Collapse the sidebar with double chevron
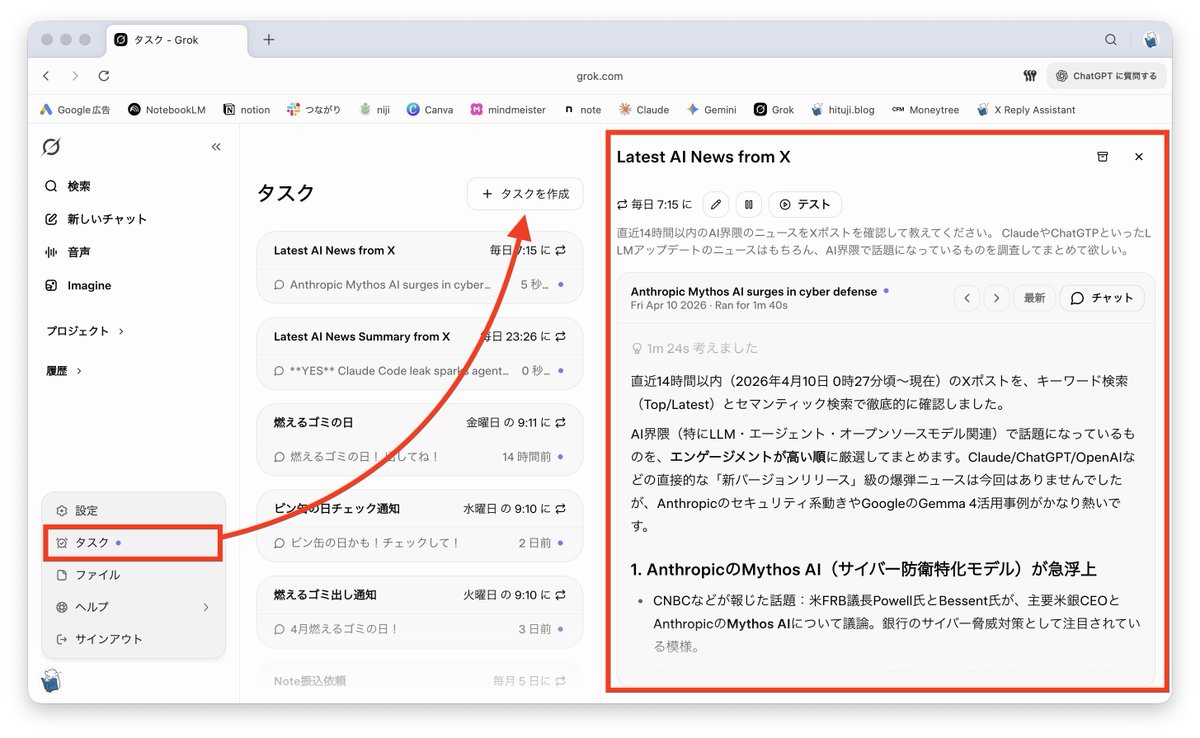The height and width of the screenshot is (738, 1200). click(216, 147)
